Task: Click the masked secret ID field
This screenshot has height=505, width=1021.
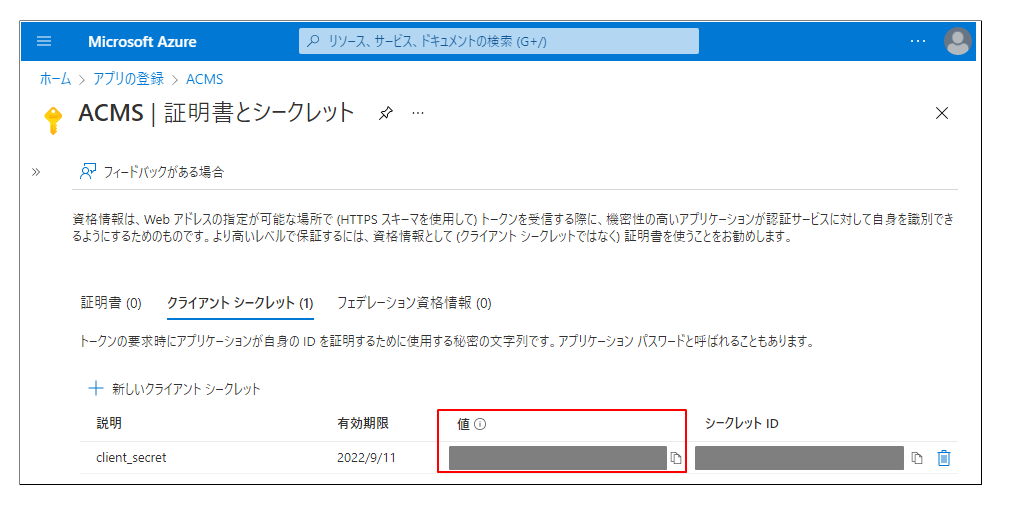Action: click(x=799, y=458)
